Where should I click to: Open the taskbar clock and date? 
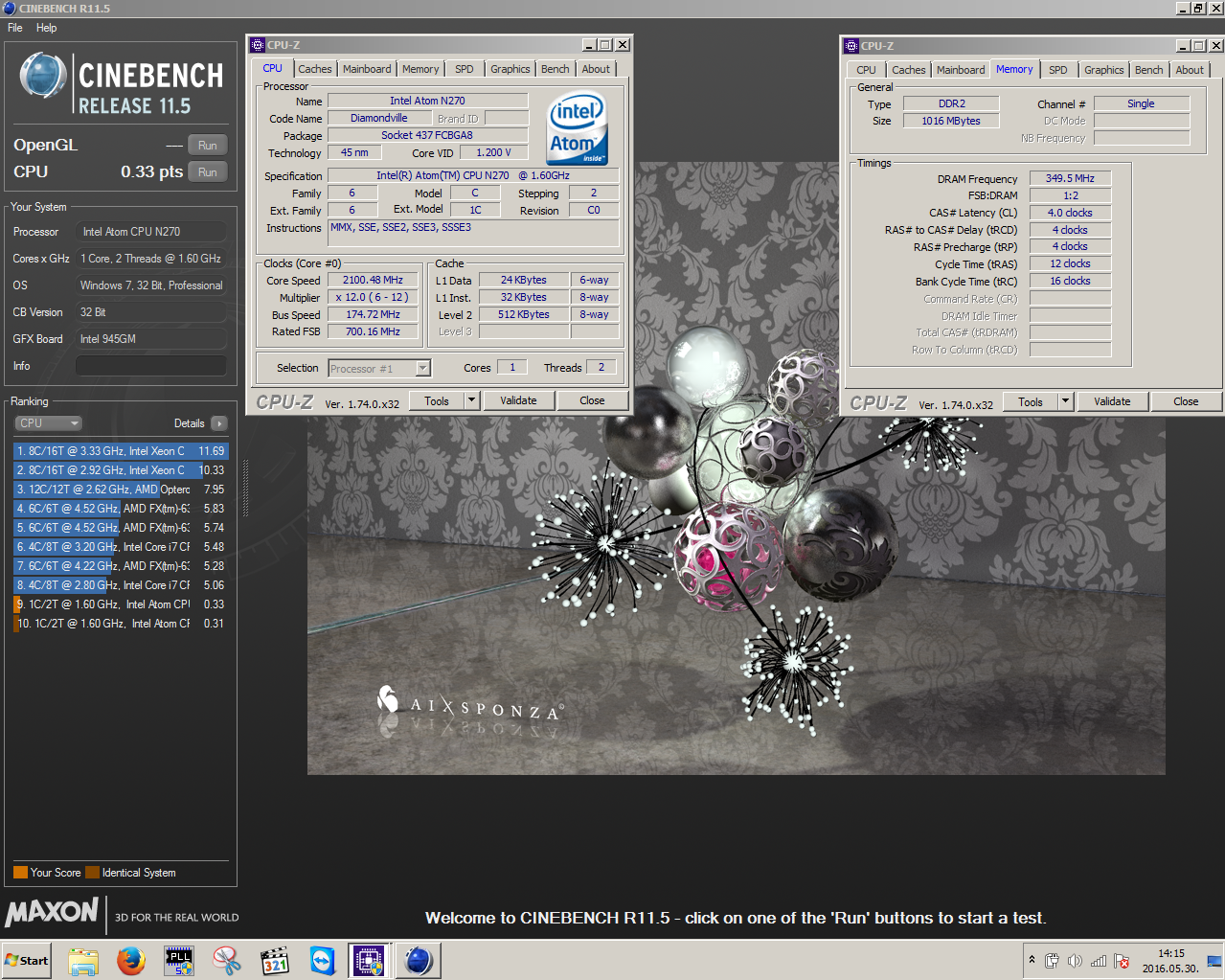[1170, 961]
